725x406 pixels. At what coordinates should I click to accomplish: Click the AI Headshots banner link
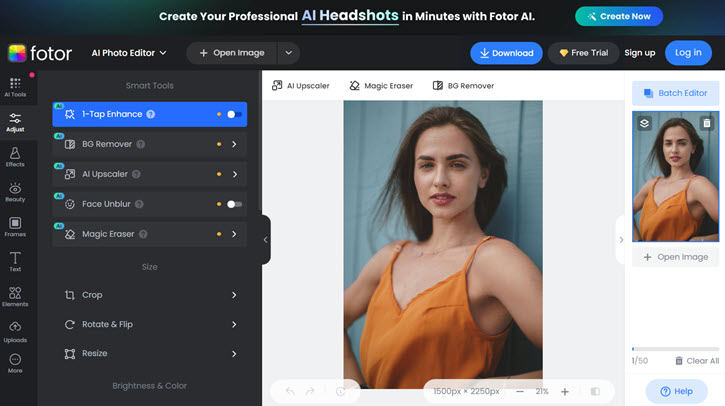click(x=350, y=16)
